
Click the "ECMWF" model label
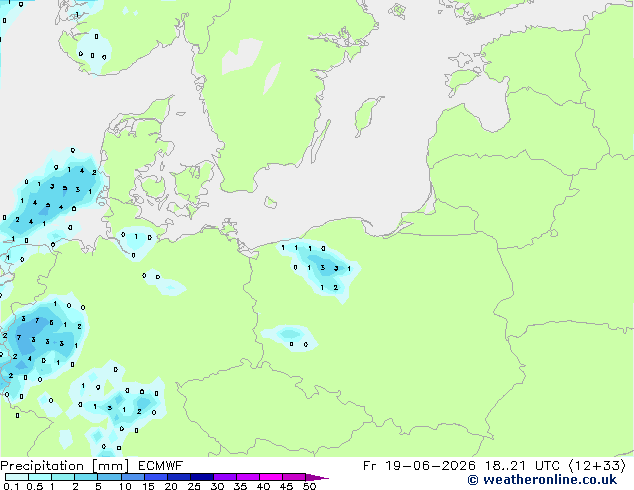point(161,466)
